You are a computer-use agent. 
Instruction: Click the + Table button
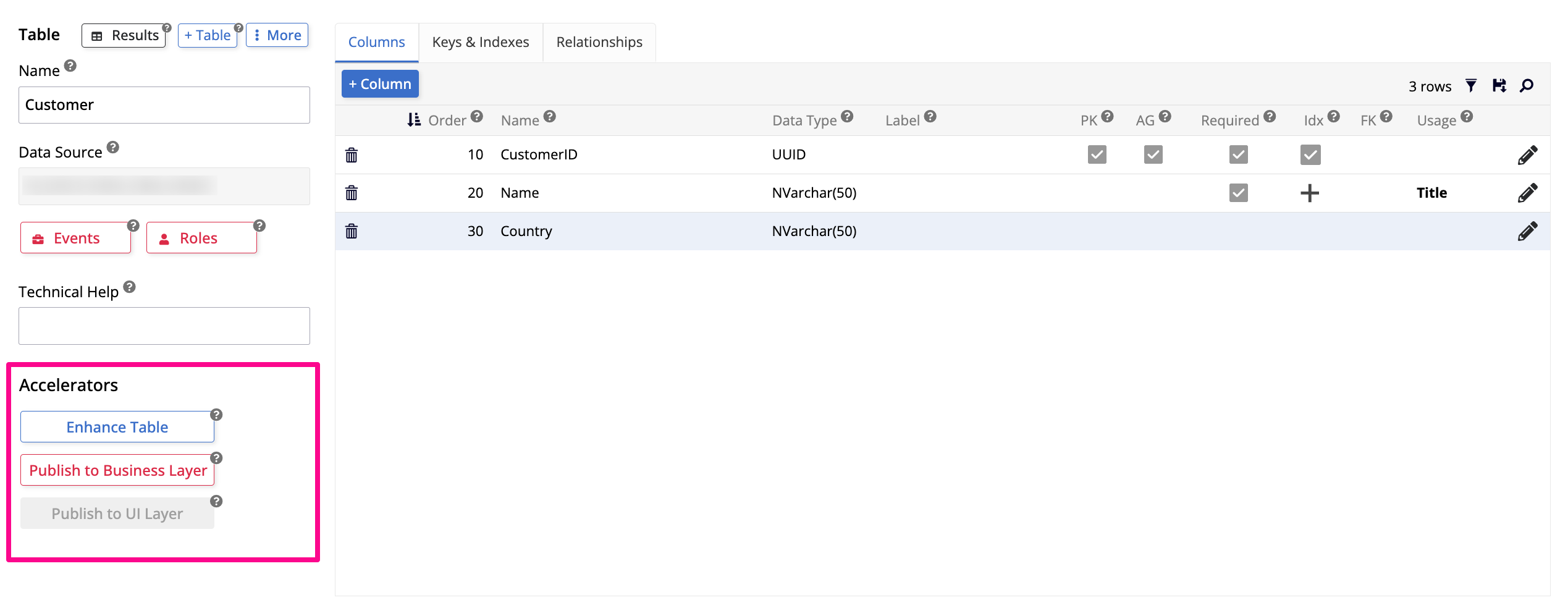(x=208, y=35)
